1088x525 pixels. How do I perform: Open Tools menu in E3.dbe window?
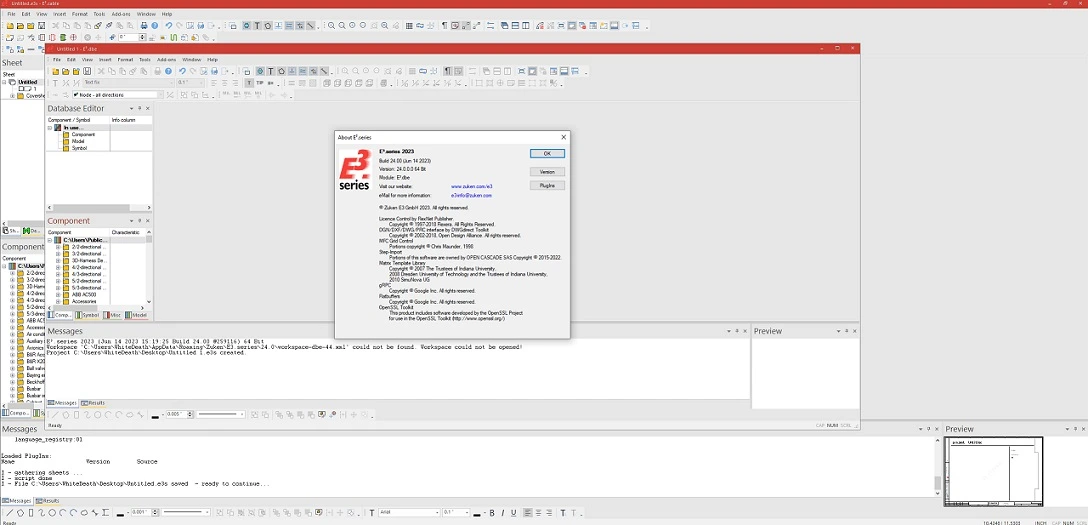tap(144, 60)
